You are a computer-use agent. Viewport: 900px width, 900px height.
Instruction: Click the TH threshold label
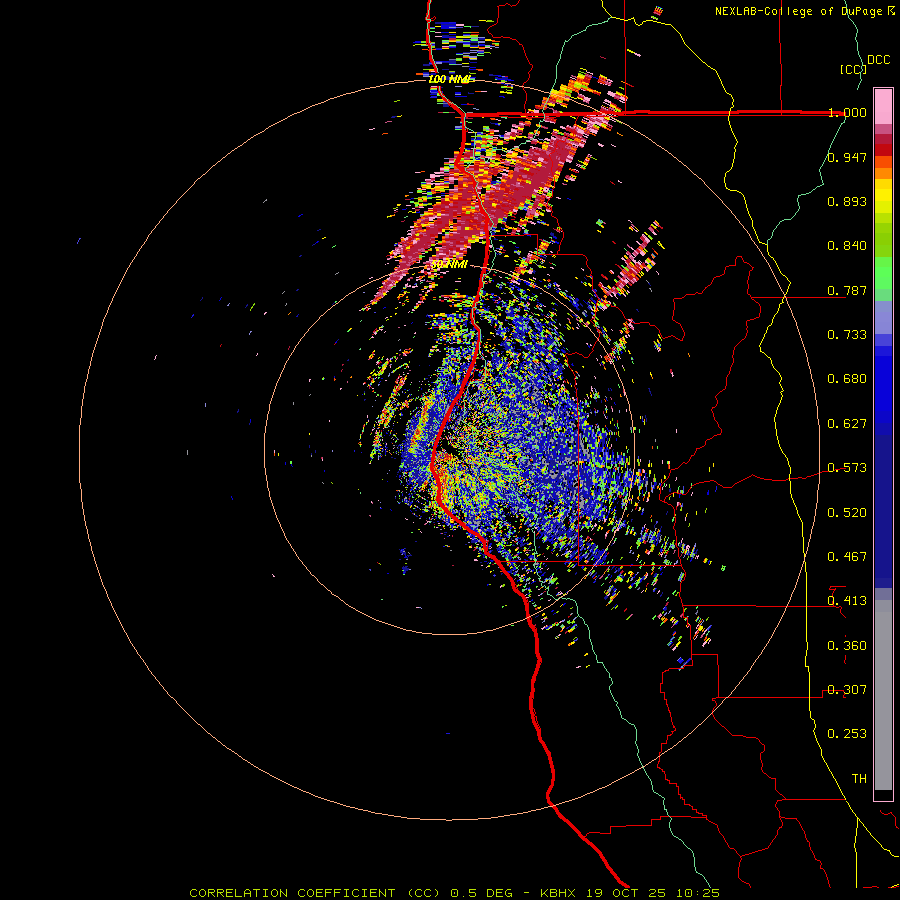click(x=859, y=779)
